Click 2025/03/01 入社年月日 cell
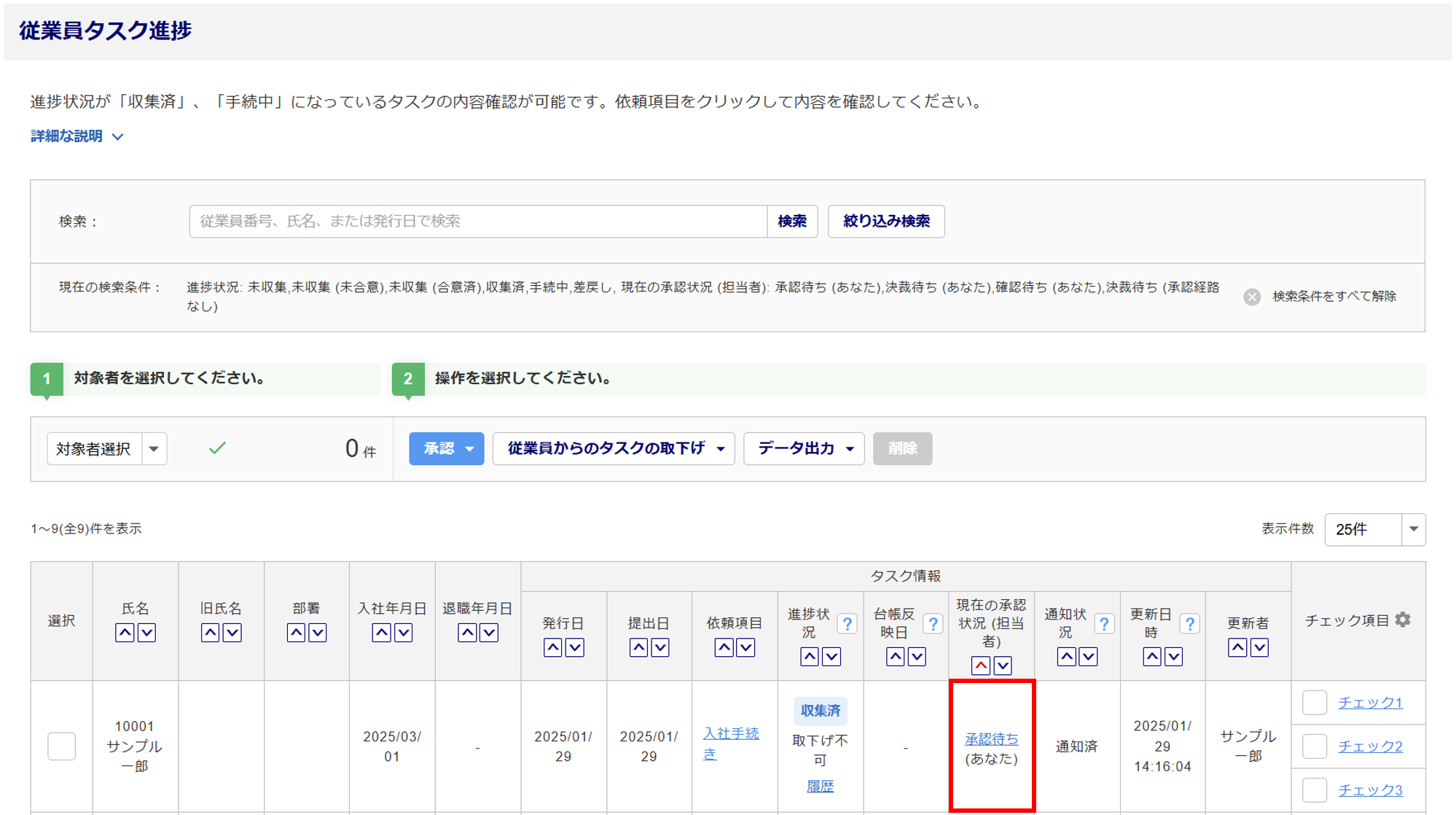Viewport: 1456px width, 815px height. (x=392, y=746)
